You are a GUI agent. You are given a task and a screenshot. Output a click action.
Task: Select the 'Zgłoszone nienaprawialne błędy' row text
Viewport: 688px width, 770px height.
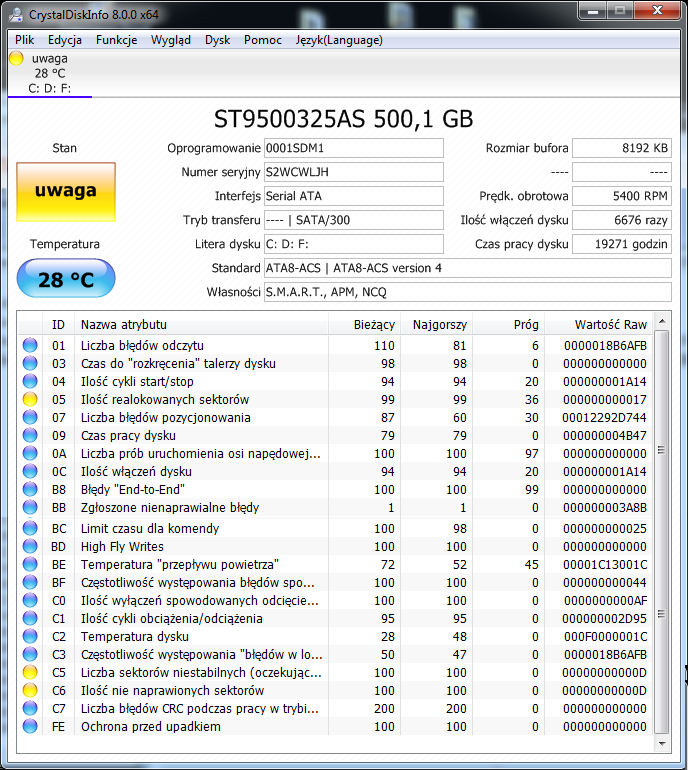pos(170,507)
